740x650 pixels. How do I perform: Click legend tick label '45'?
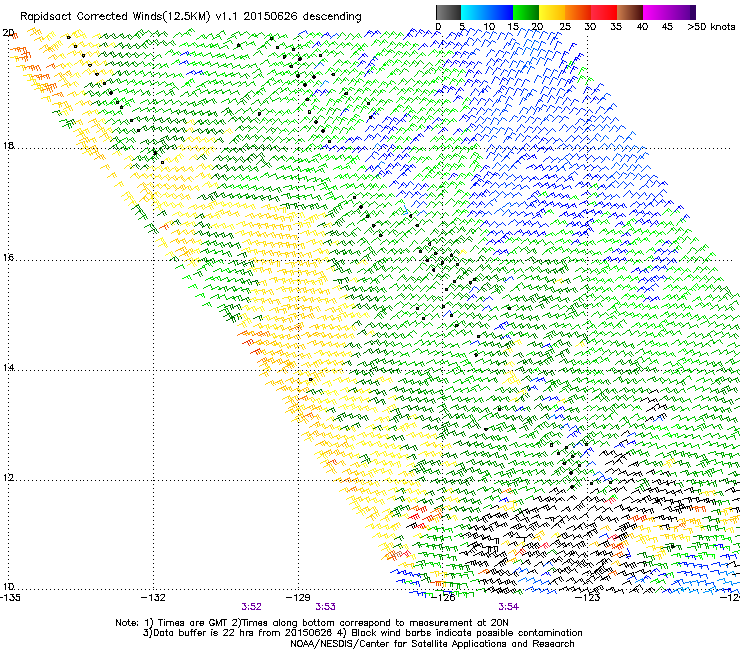pos(667,27)
